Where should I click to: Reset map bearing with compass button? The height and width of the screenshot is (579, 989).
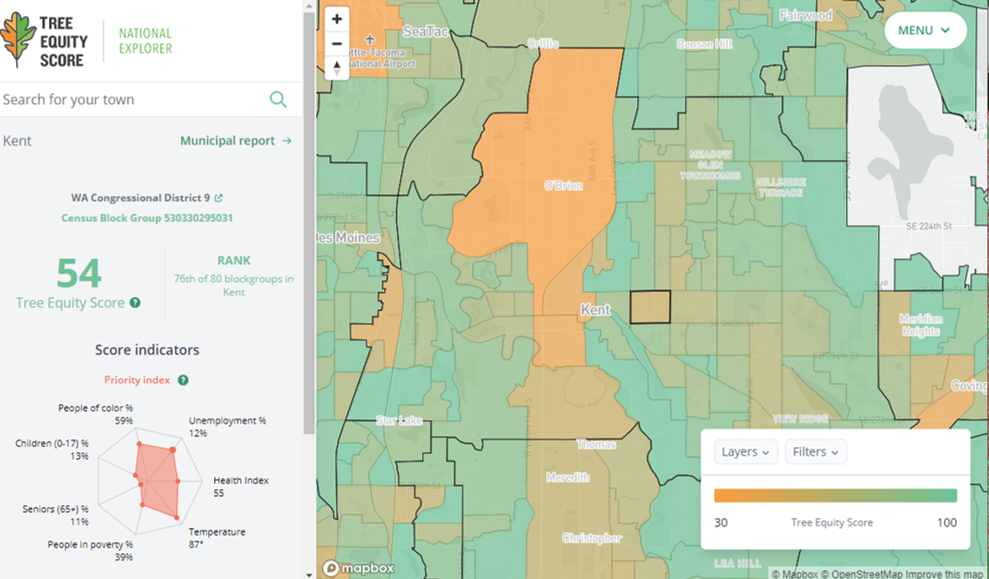coord(337,67)
